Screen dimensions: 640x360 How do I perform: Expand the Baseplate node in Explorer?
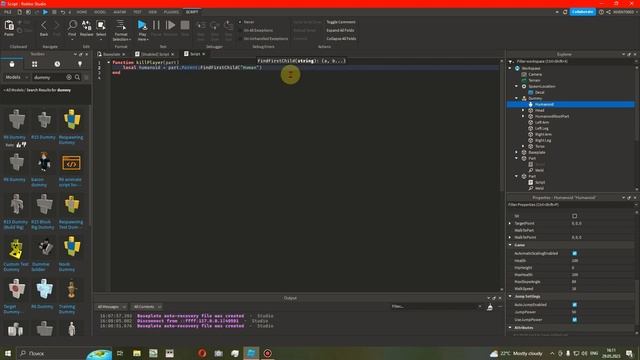[517, 152]
